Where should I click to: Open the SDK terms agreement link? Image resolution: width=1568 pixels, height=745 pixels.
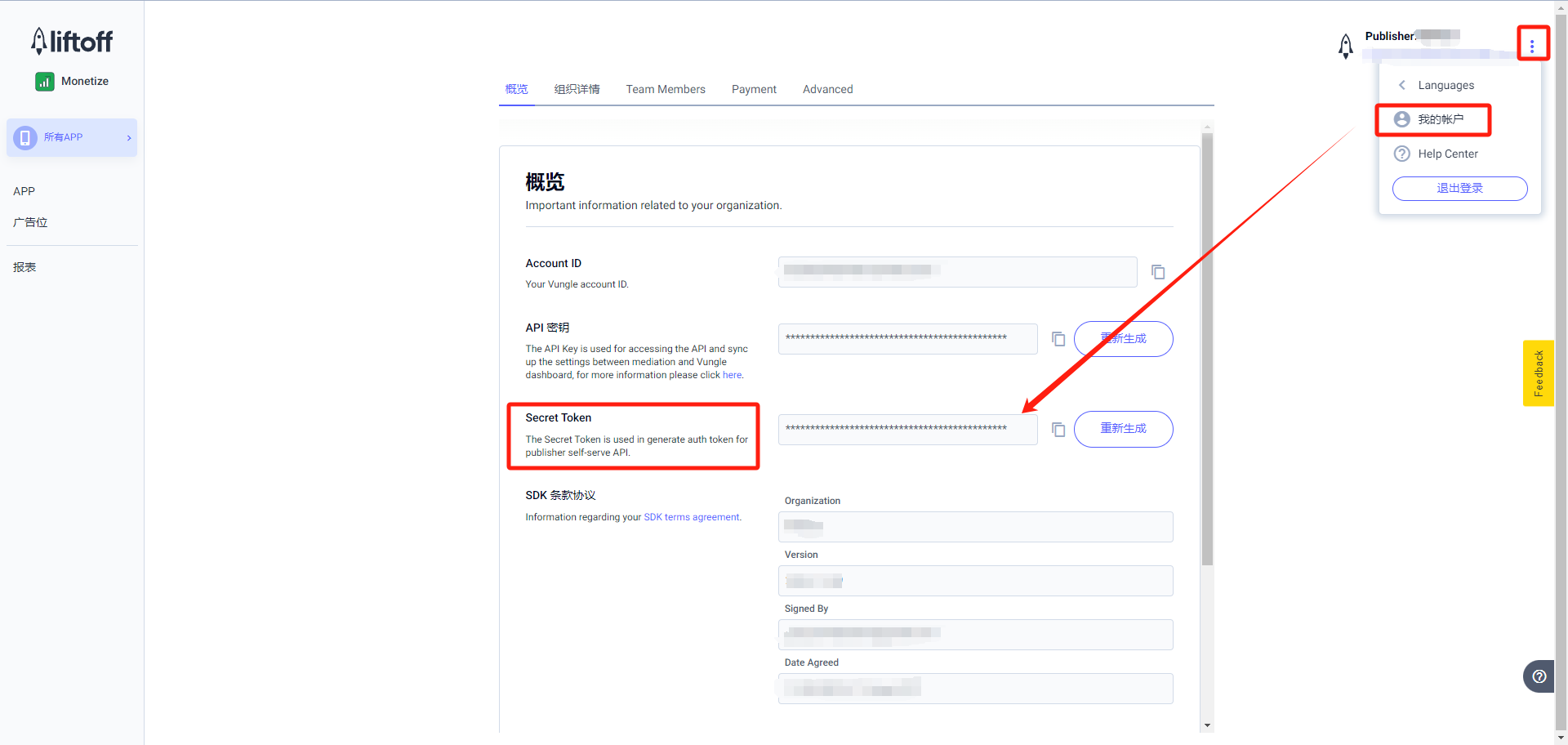click(691, 517)
